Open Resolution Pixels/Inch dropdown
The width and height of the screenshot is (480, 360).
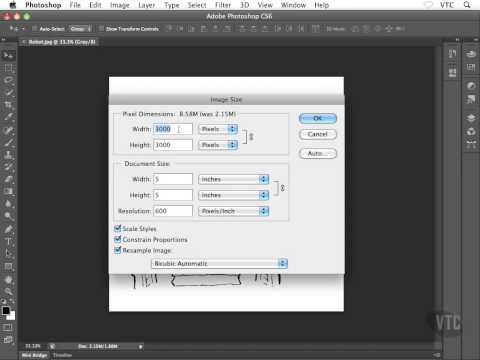pyautogui.click(x=233, y=211)
